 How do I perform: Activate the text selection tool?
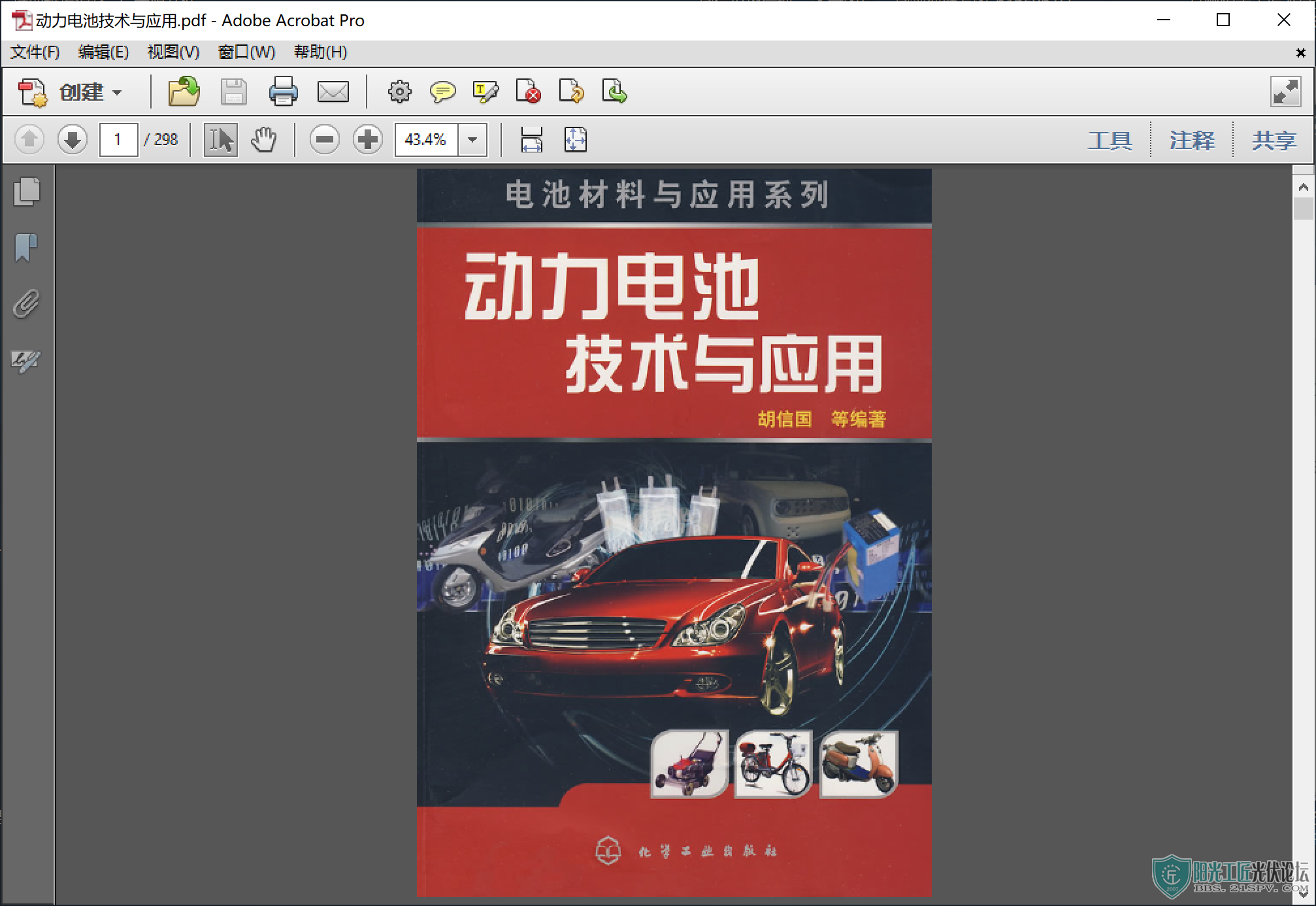(x=221, y=139)
